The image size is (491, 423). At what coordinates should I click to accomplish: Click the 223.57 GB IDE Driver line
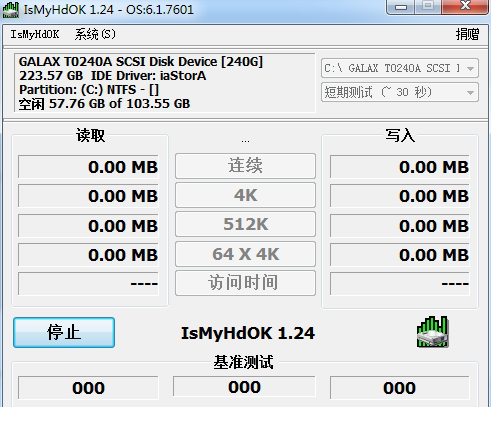(112, 76)
